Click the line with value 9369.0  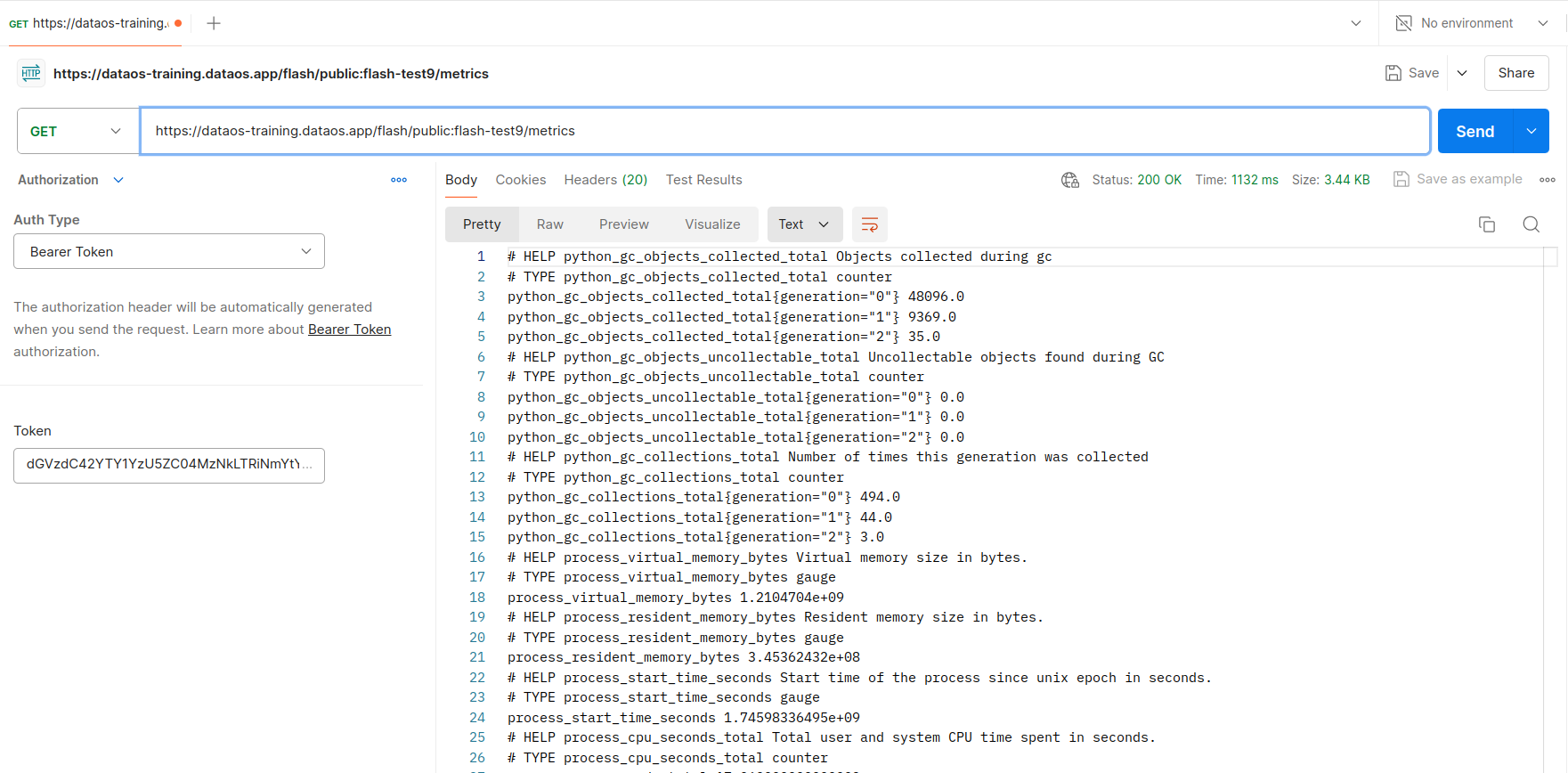[x=732, y=317]
